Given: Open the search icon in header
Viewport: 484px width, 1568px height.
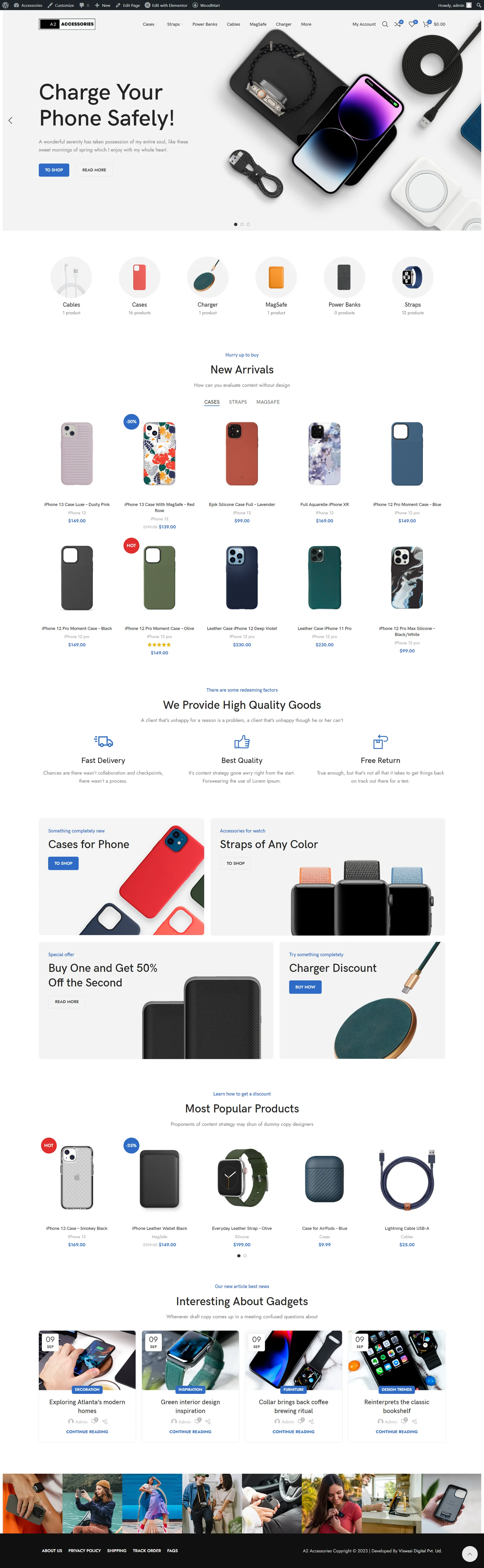Looking at the screenshot, I should coord(385,24).
